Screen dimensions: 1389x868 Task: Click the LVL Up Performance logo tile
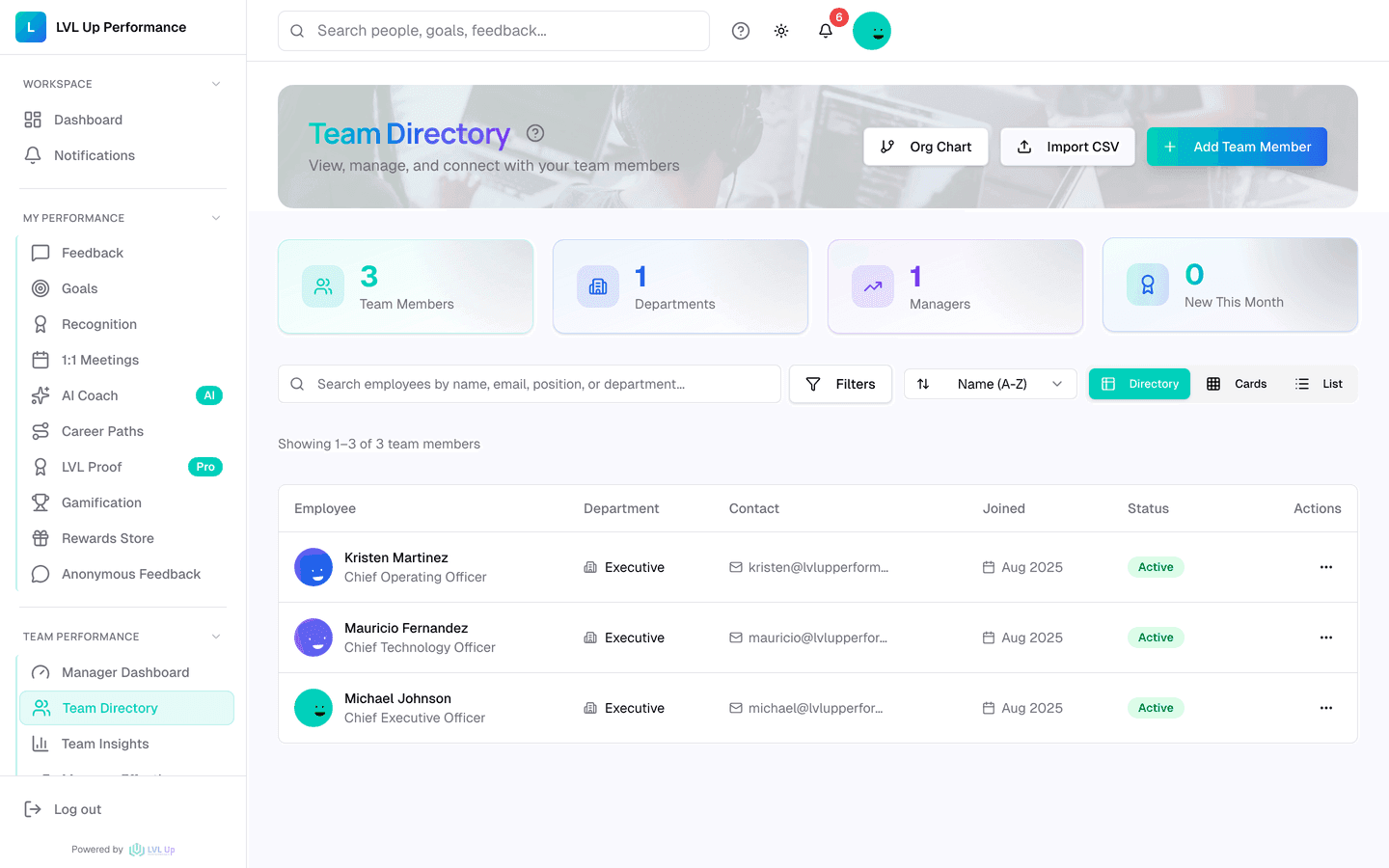pyautogui.click(x=31, y=27)
